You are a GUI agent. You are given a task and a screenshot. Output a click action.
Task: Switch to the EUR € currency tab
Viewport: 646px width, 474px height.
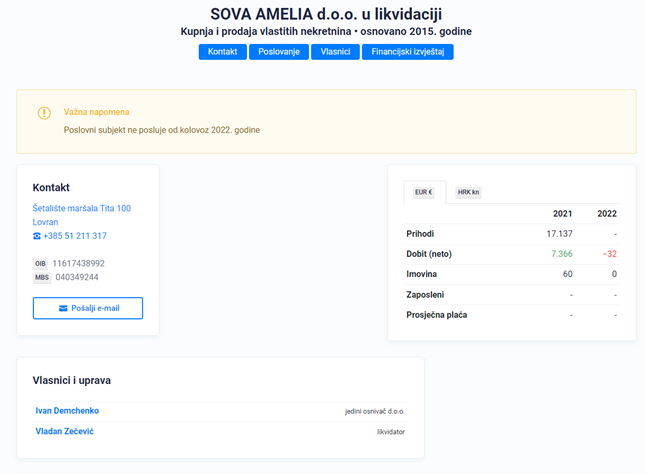[424, 192]
